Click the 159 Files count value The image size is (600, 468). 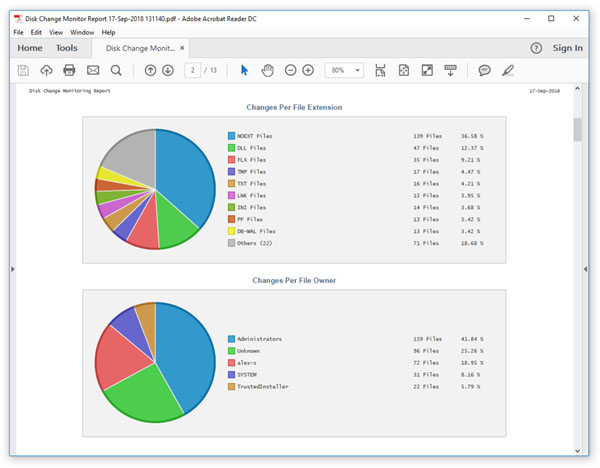click(427, 339)
